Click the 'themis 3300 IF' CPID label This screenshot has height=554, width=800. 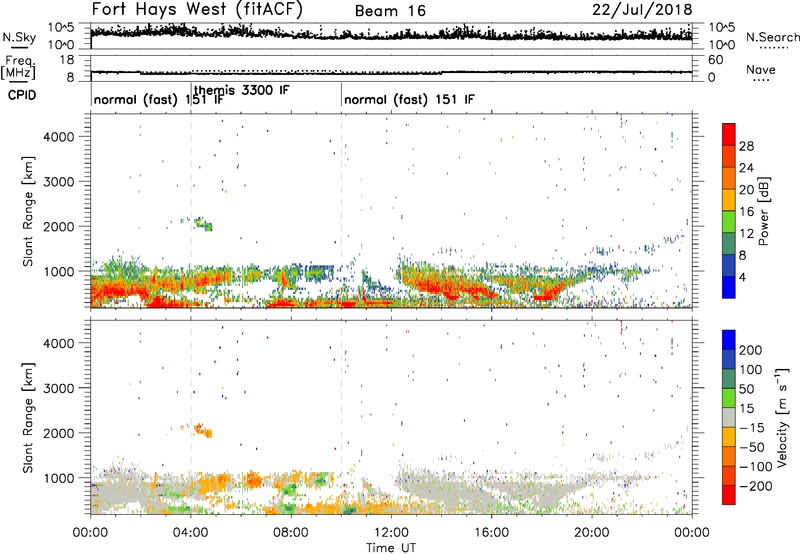coord(242,90)
